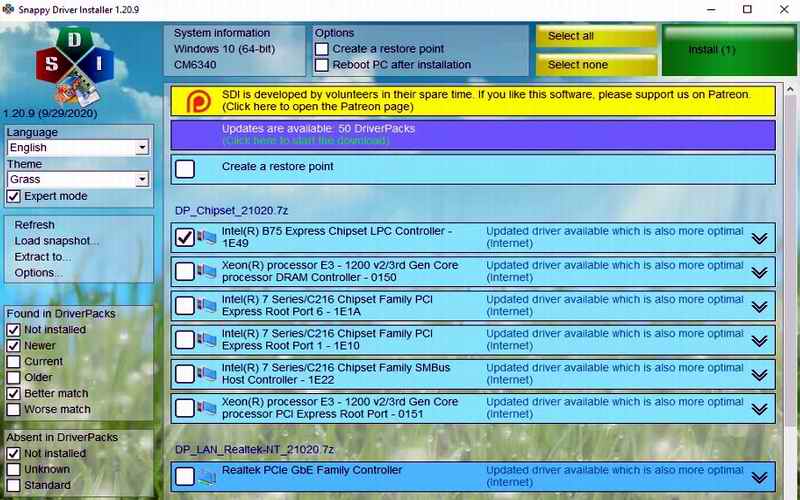
Task: Open Options... from the side menu
Action: 39,273
